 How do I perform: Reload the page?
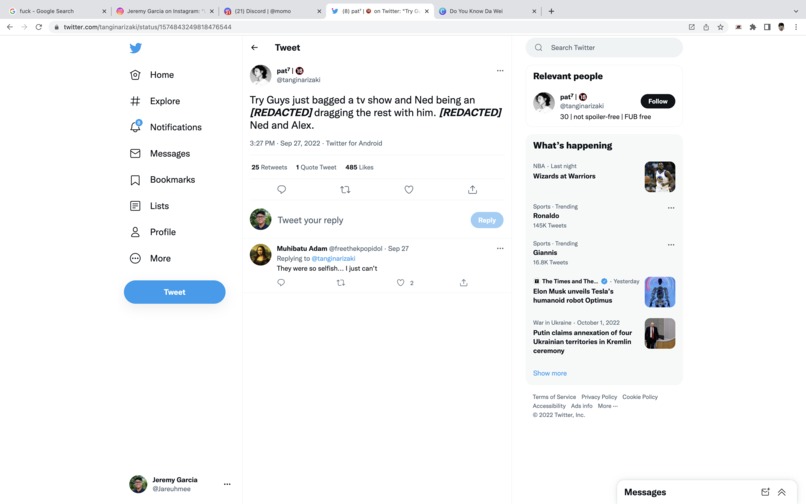tap(39, 27)
